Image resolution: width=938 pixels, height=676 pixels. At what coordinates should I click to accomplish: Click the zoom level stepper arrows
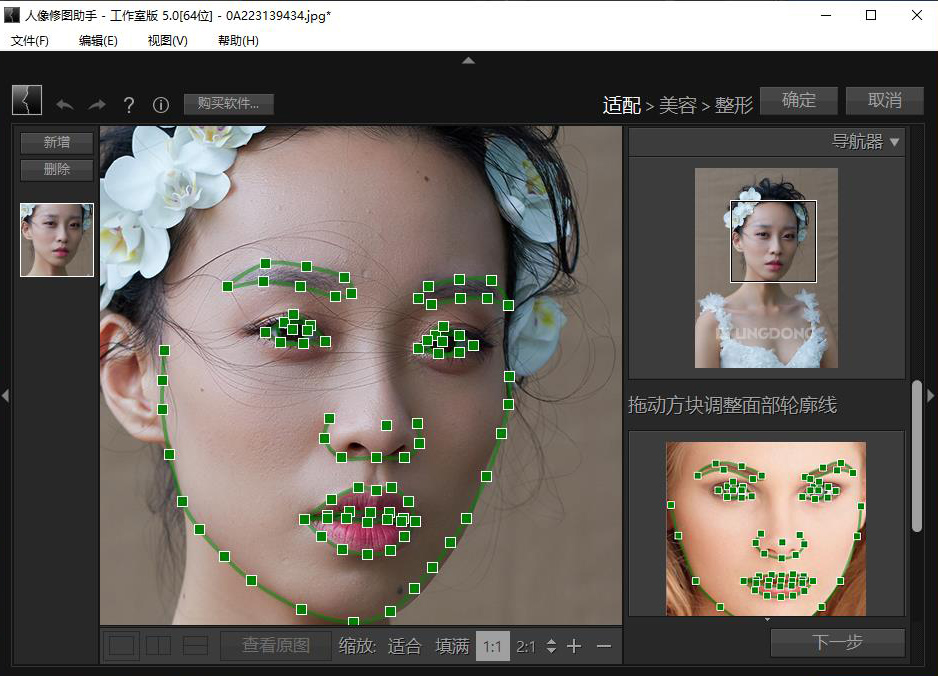tap(551, 646)
